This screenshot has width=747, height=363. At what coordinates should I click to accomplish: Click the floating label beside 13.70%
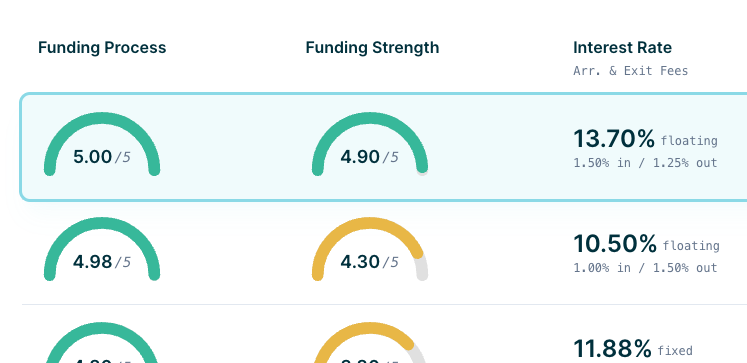[x=689, y=141]
